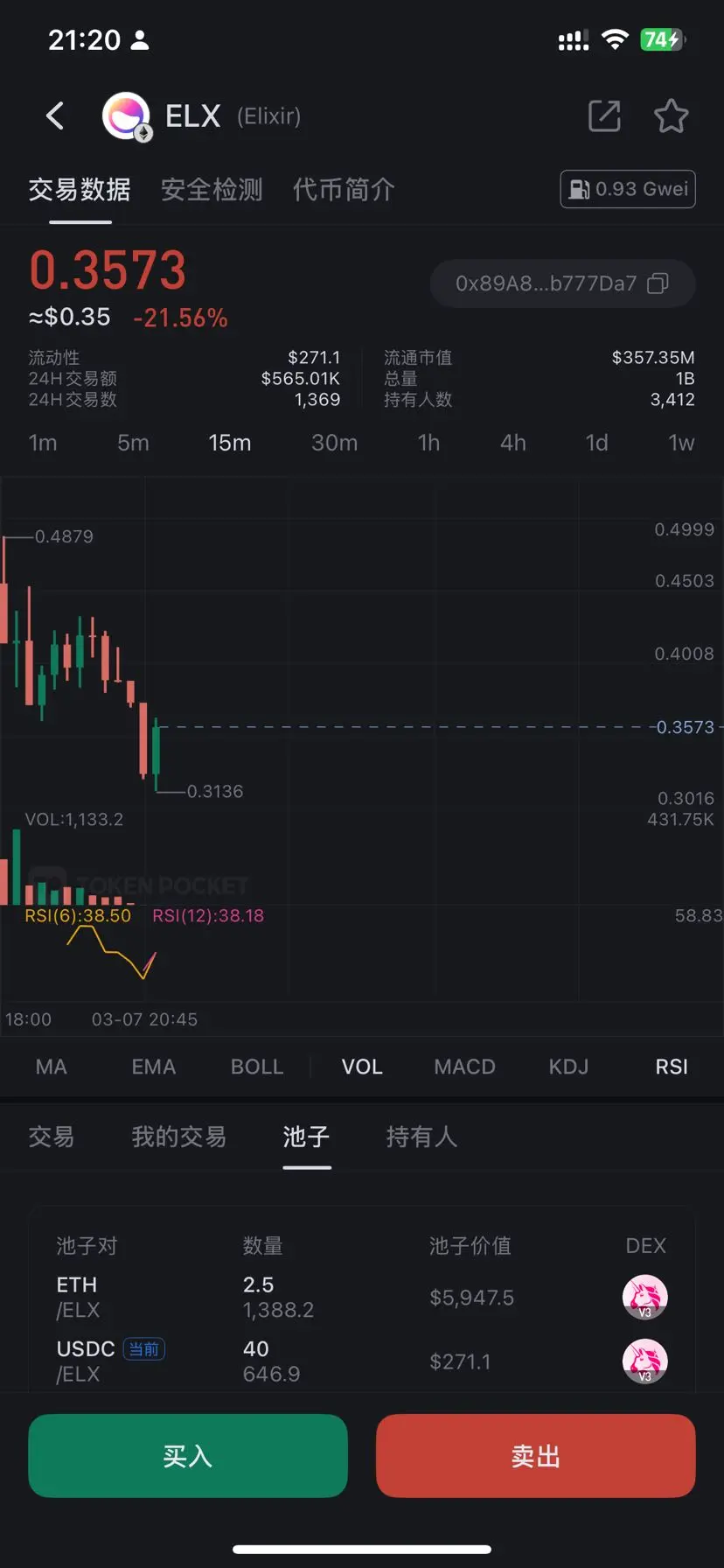The image size is (724, 1568).
Task: Tap Uniswap V3 icon for USDC/ELX pool
Action: (x=644, y=1361)
